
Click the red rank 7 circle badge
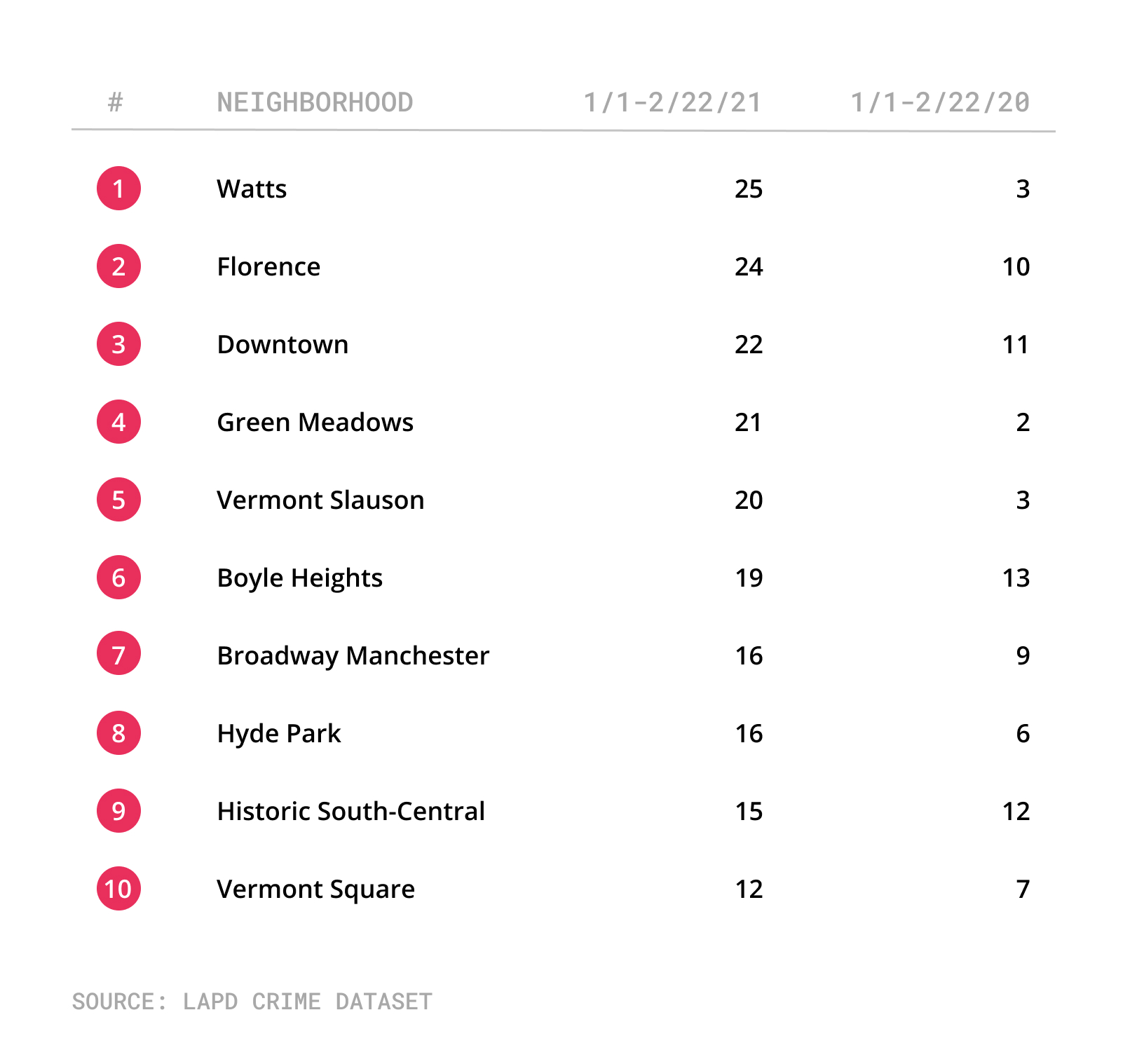pos(118,653)
